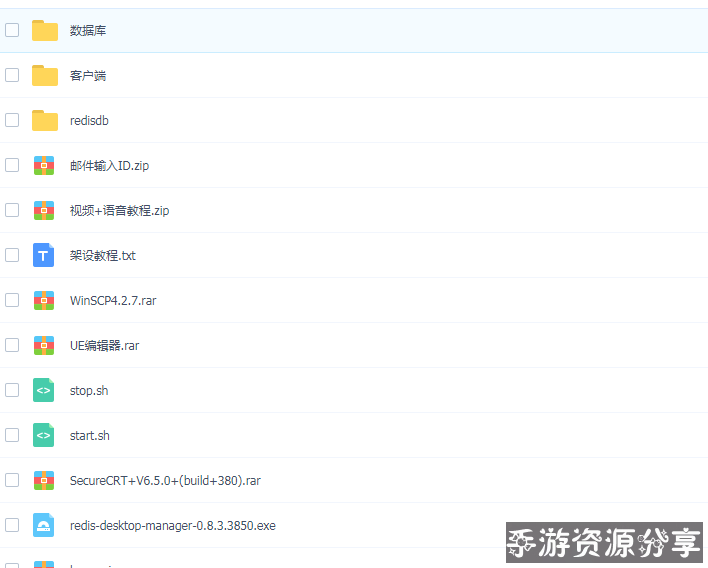Open the redisdb folder by name
Viewport: 708px width, 568px height.
coord(89,121)
